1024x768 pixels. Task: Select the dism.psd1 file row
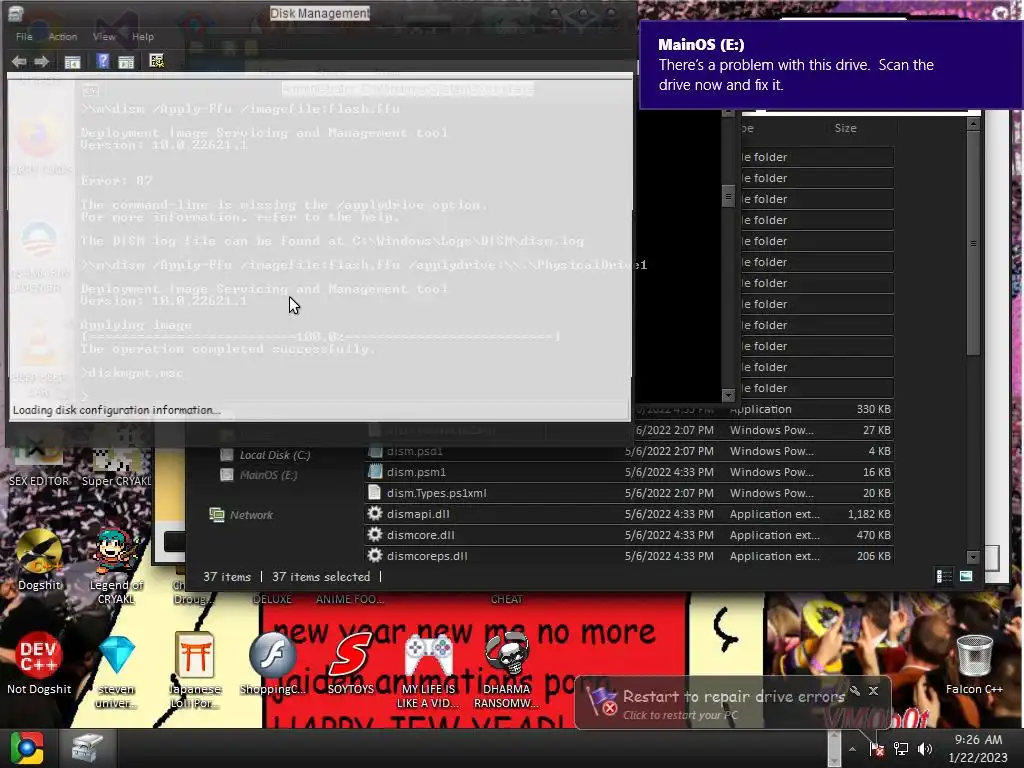tap(629, 451)
